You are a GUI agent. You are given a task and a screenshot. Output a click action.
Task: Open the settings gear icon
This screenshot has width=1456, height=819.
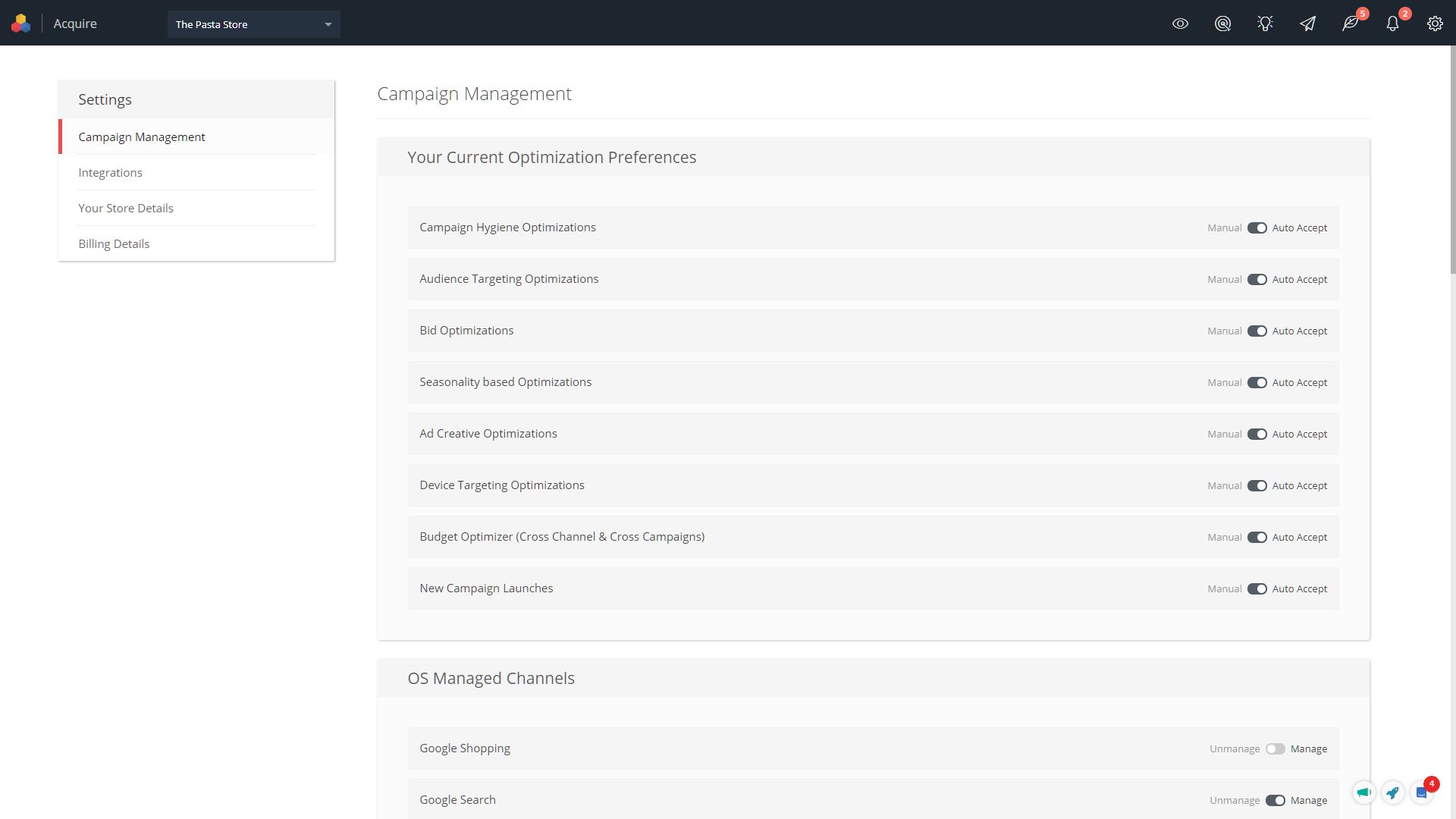pyautogui.click(x=1435, y=24)
